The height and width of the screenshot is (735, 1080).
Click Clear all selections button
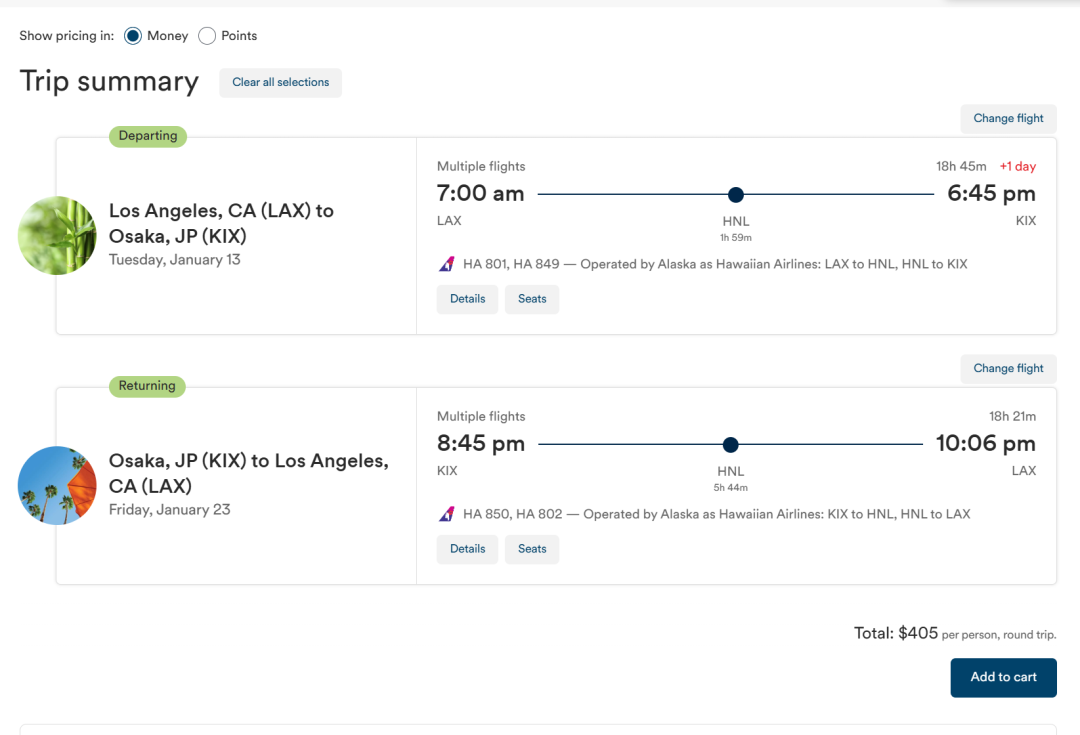click(x=280, y=83)
